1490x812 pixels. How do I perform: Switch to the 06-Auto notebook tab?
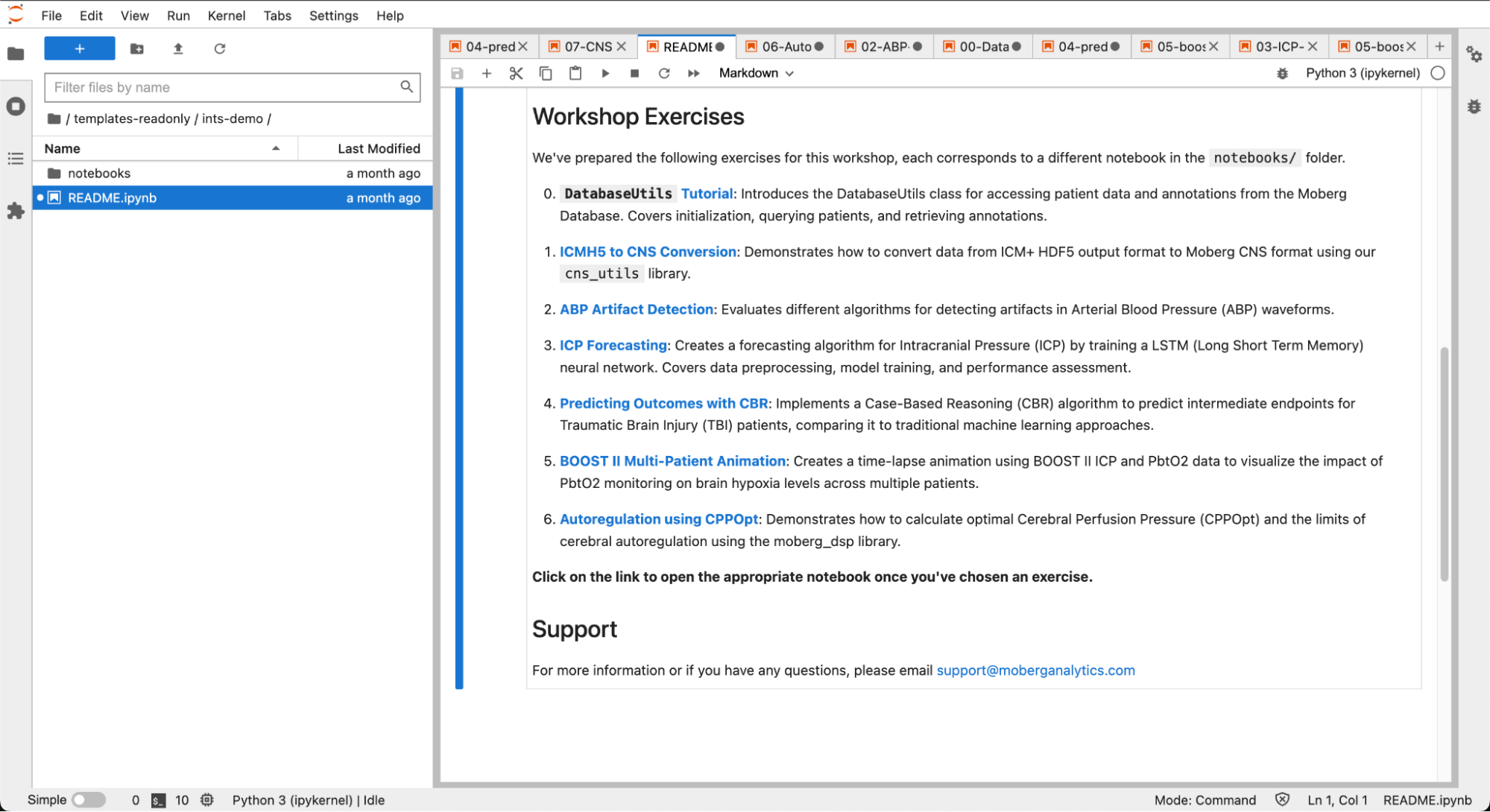pyautogui.click(x=786, y=46)
